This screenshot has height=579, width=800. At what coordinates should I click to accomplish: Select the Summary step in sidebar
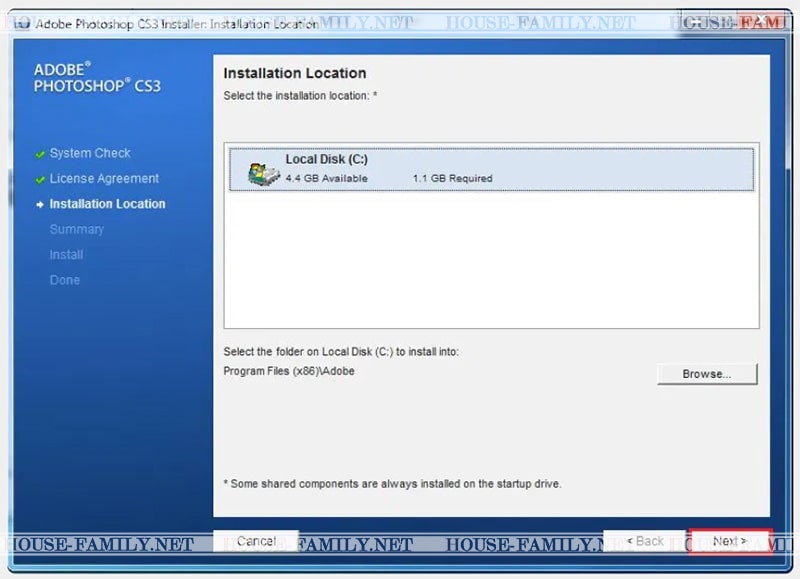pyautogui.click(x=77, y=230)
